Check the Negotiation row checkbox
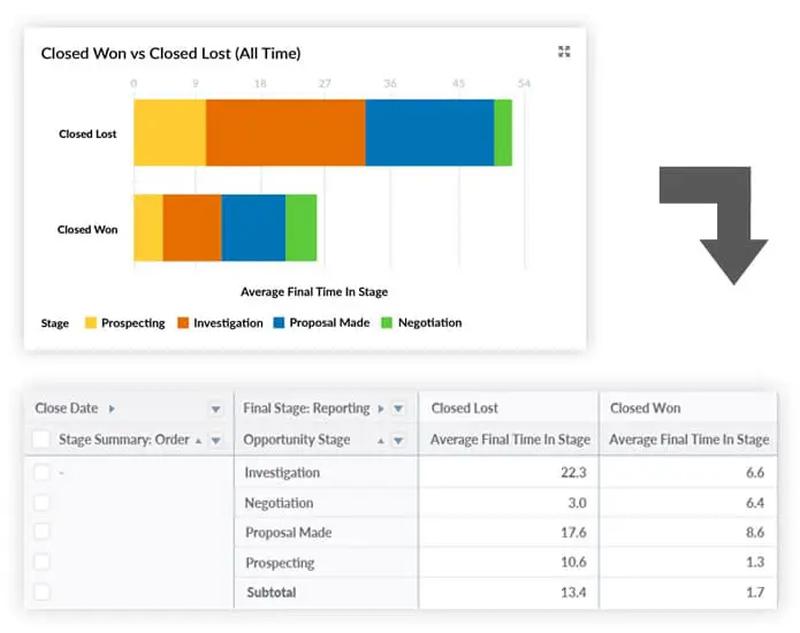Screen dimensions: 800x633 (41, 503)
